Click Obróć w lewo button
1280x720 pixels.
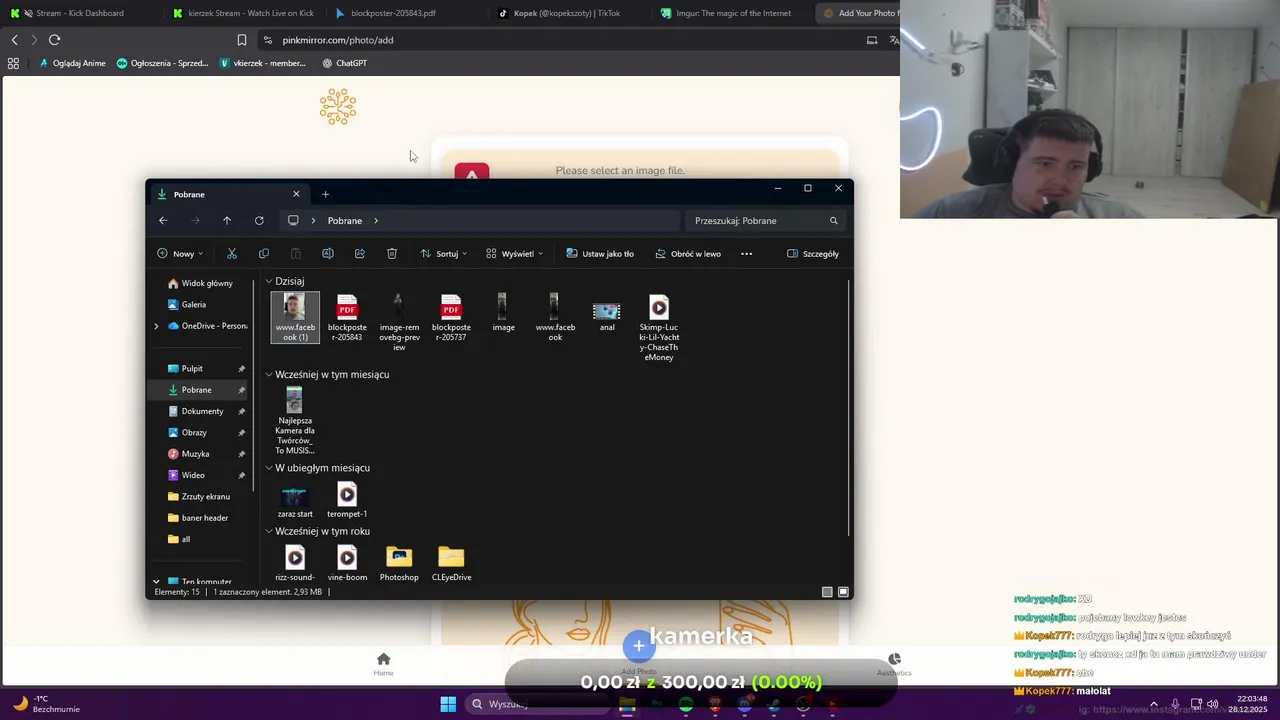click(688, 254)
